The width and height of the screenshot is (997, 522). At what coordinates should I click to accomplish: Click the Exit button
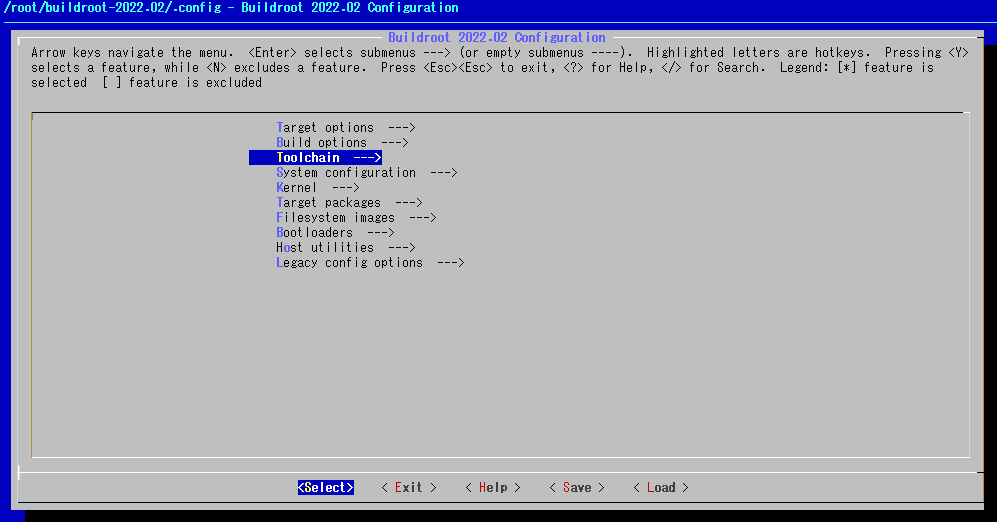tap(409, 488)
